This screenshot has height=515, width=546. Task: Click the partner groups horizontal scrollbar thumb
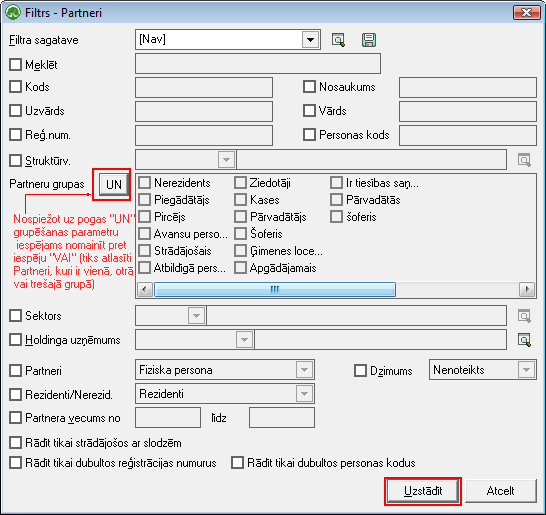click(x=275, y=289)
